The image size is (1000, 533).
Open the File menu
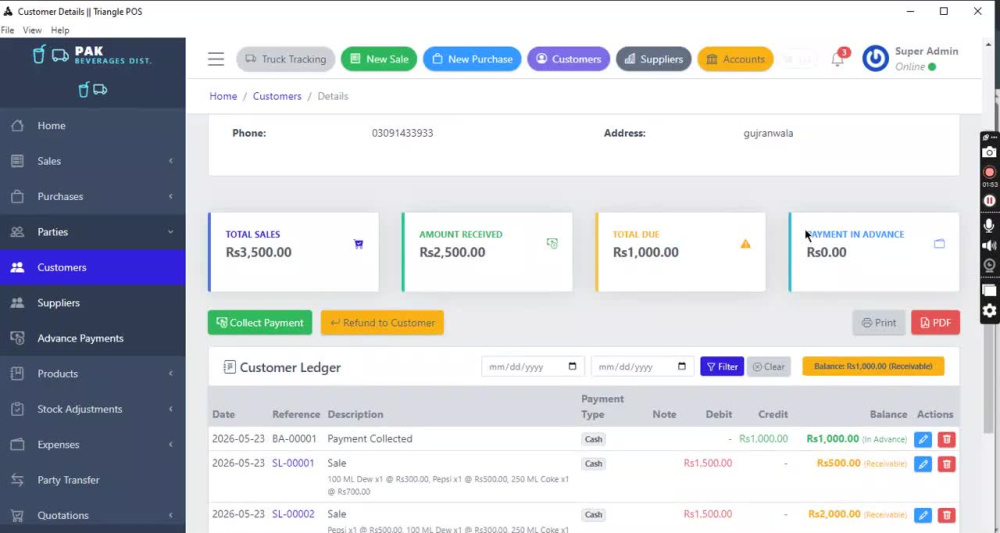[8, 30]
